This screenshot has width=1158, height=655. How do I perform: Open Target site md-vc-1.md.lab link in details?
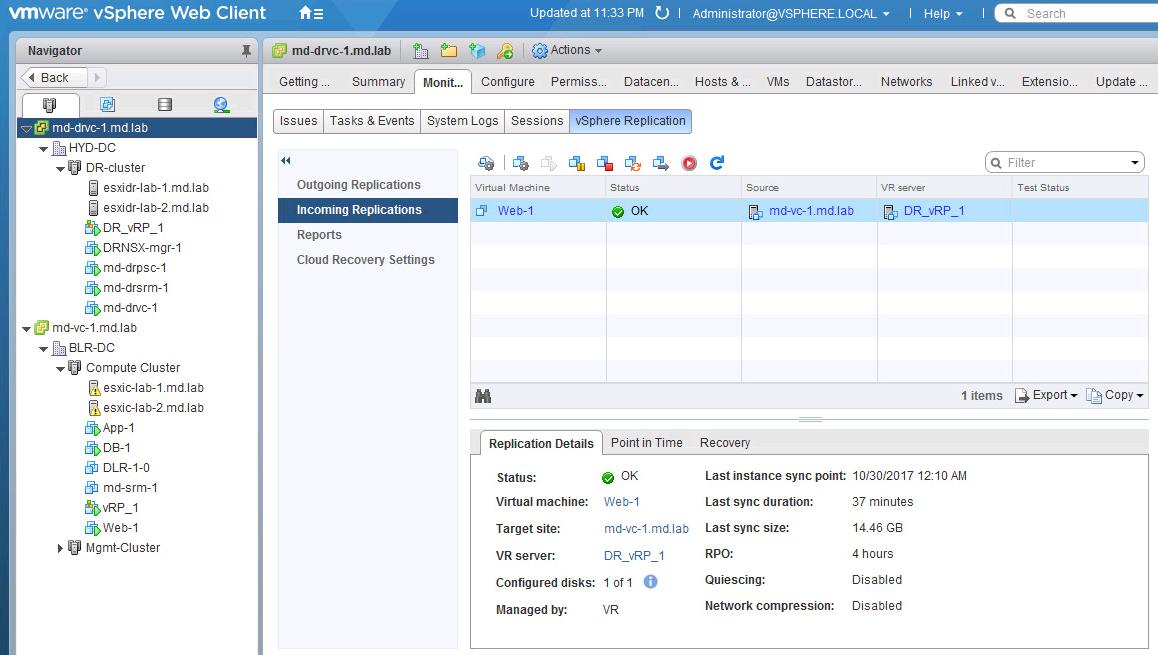point(646,529)
